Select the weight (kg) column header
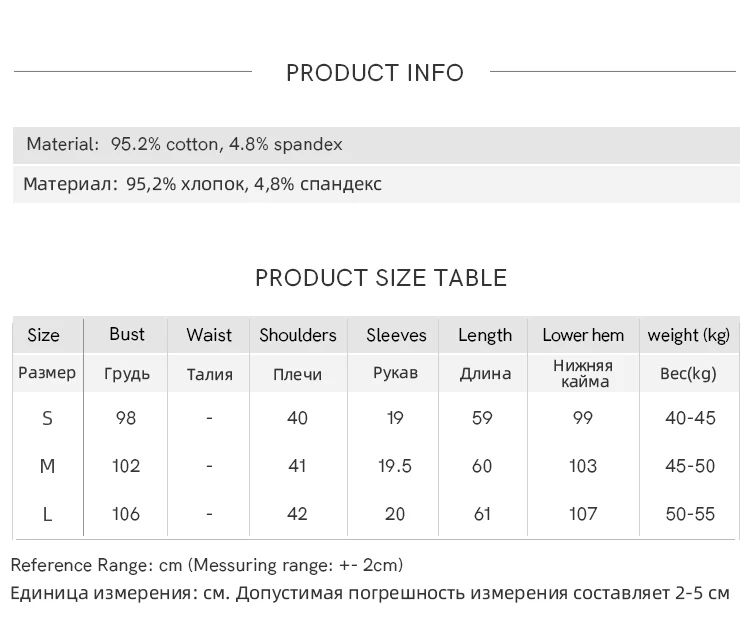Image resolution: width=750 pixels, height=630 pixels. coord(689,336)
